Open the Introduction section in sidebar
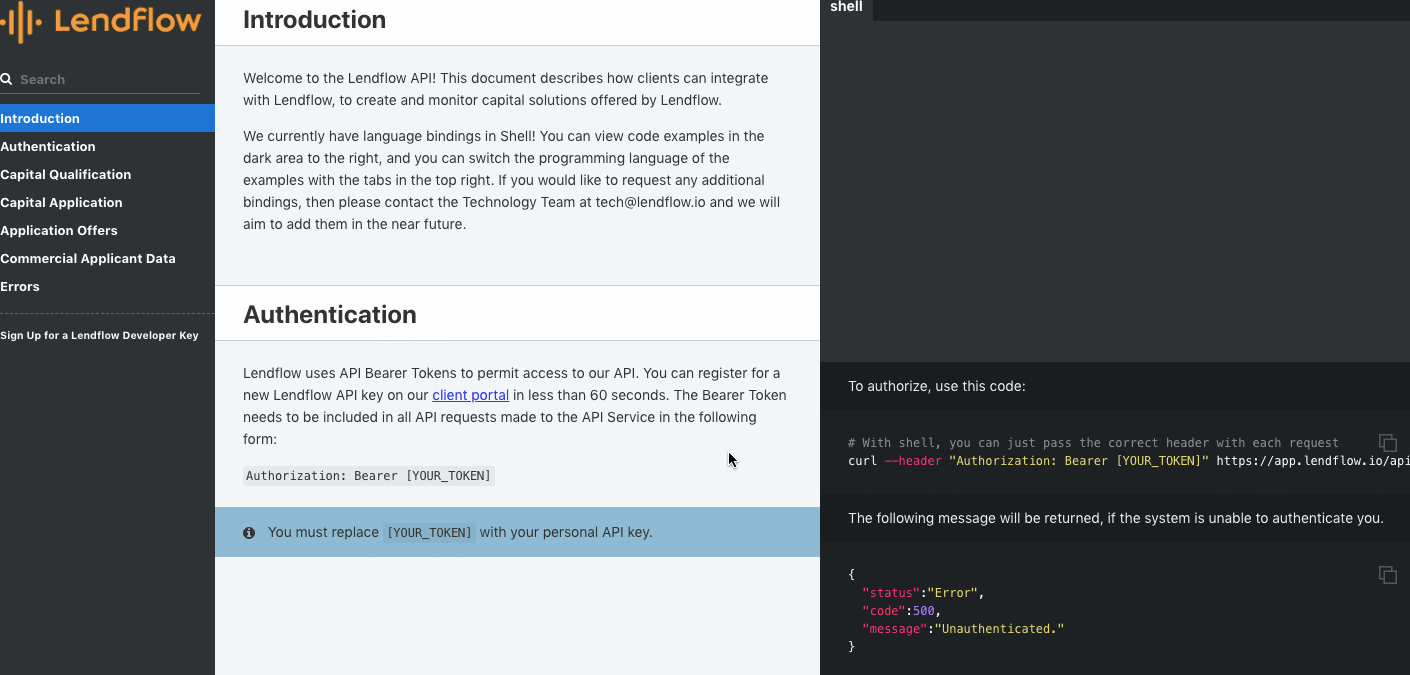The height and width of the screenshot is (675, 1410). [x=107, y=118]
